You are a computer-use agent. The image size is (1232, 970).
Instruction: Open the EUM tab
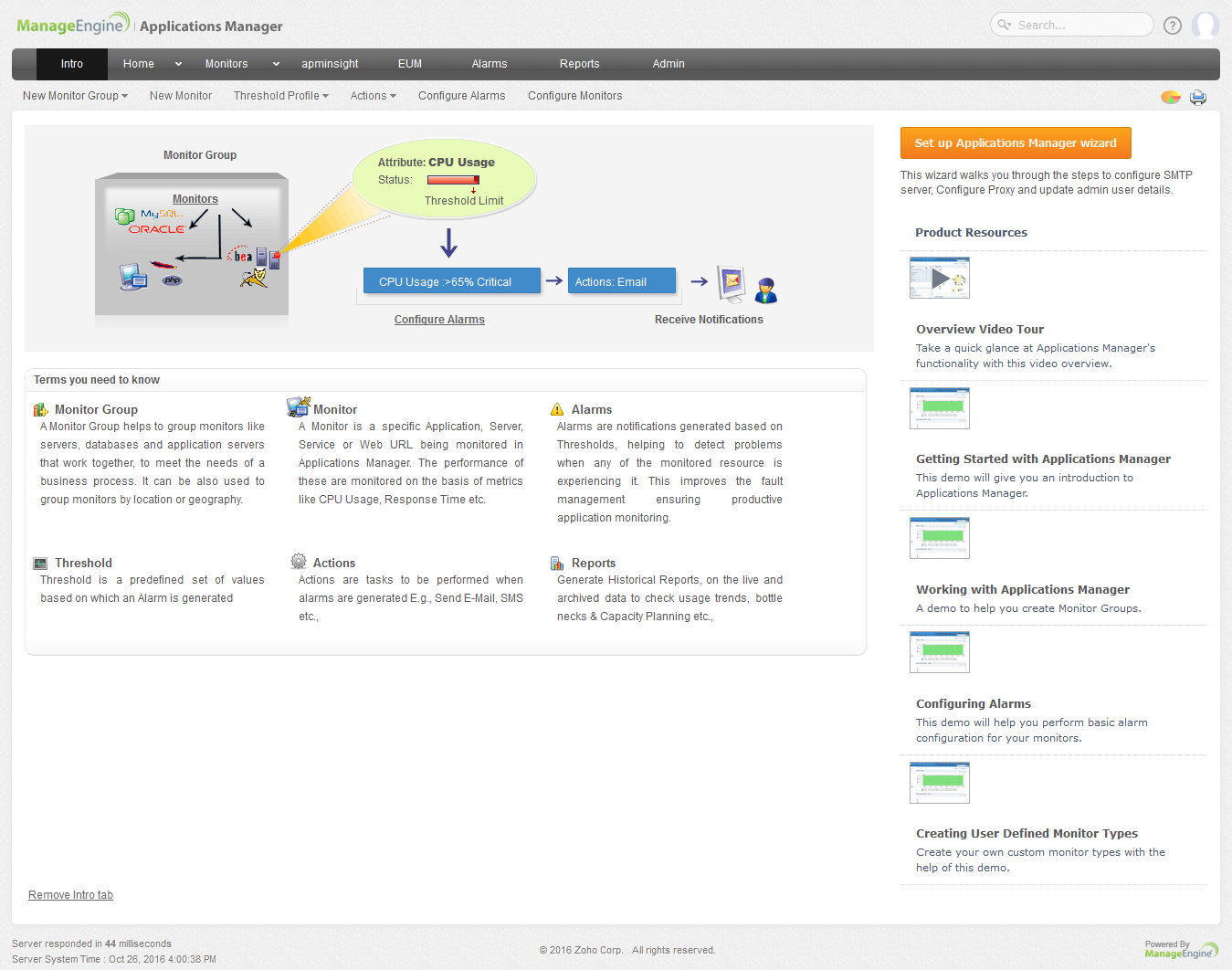pyautogui.click(x=410, y=64)
